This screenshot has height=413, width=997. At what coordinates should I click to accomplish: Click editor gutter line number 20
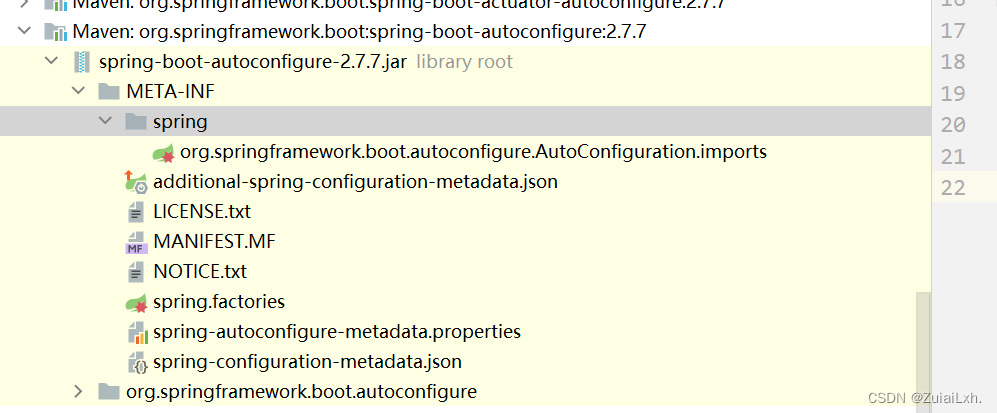coord(952,125)
